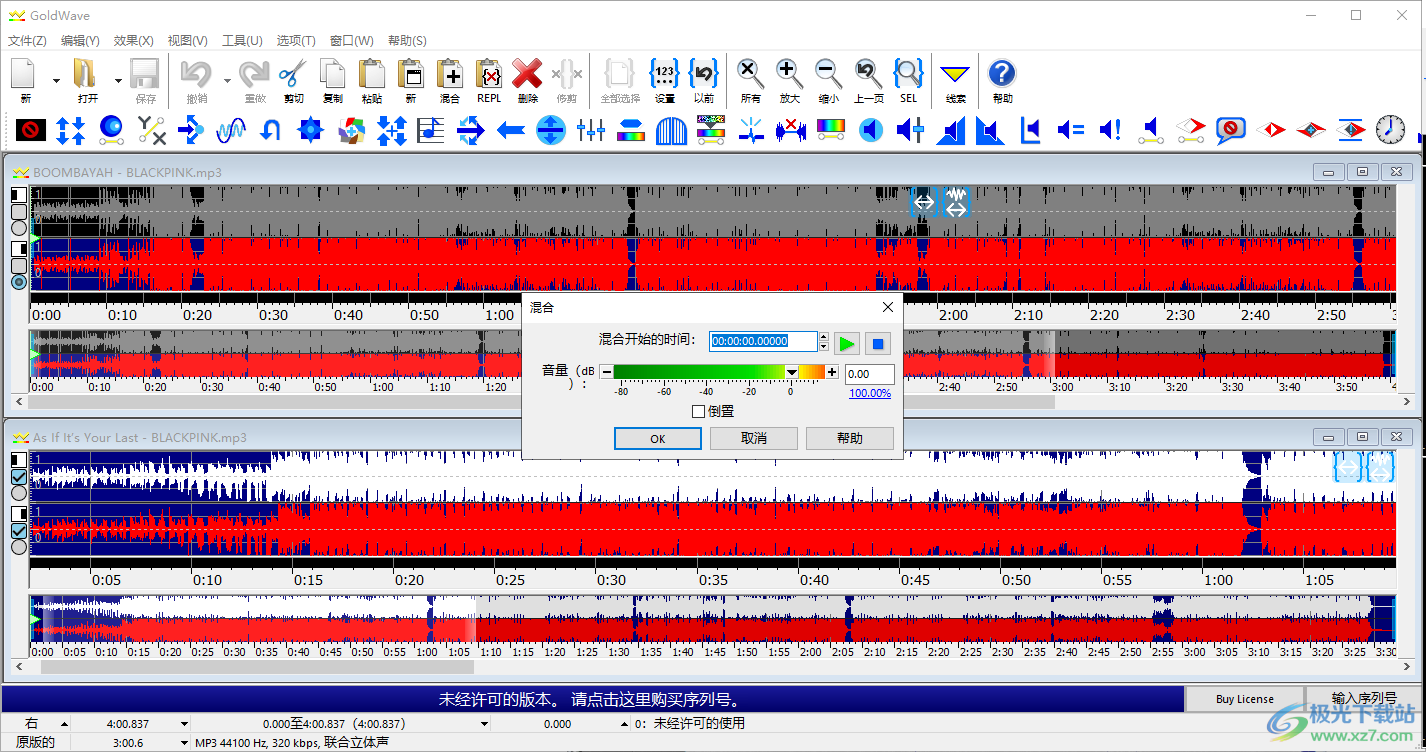Click the 100.00% volume link

(870, 393)
